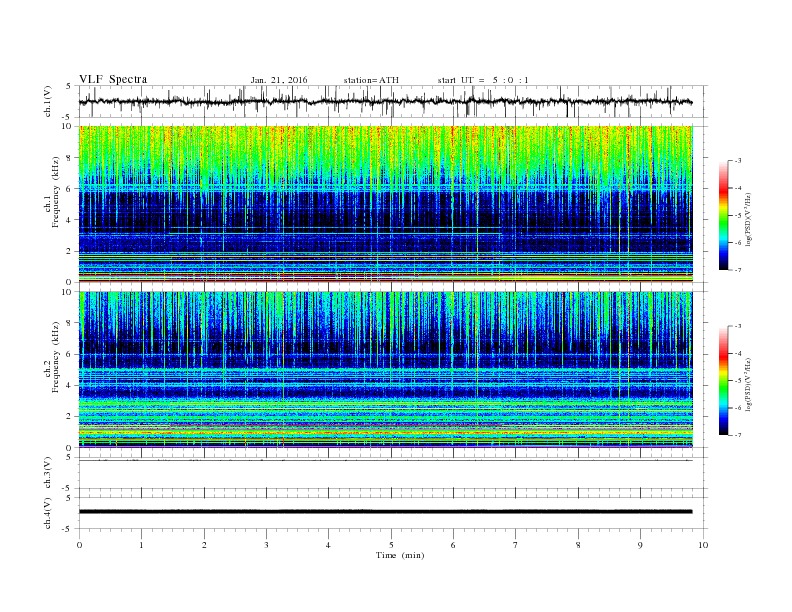The height and width of the screenshot is (612, 792).
Task: Click the time axis tick label "5"
Action: (x=391, y=545)
